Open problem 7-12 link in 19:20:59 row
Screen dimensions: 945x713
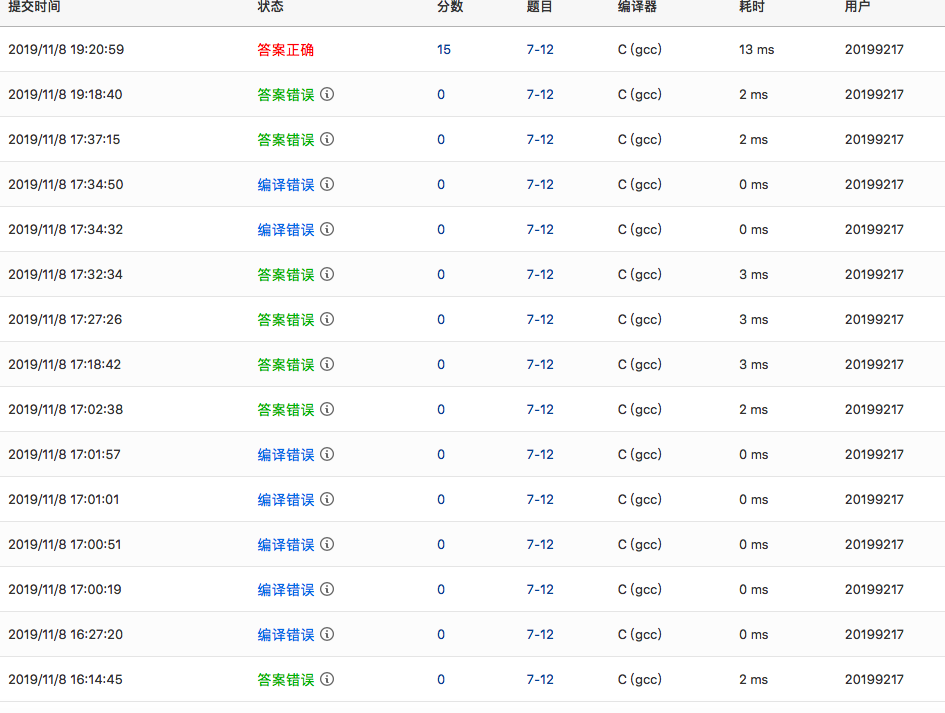[540, 49]
